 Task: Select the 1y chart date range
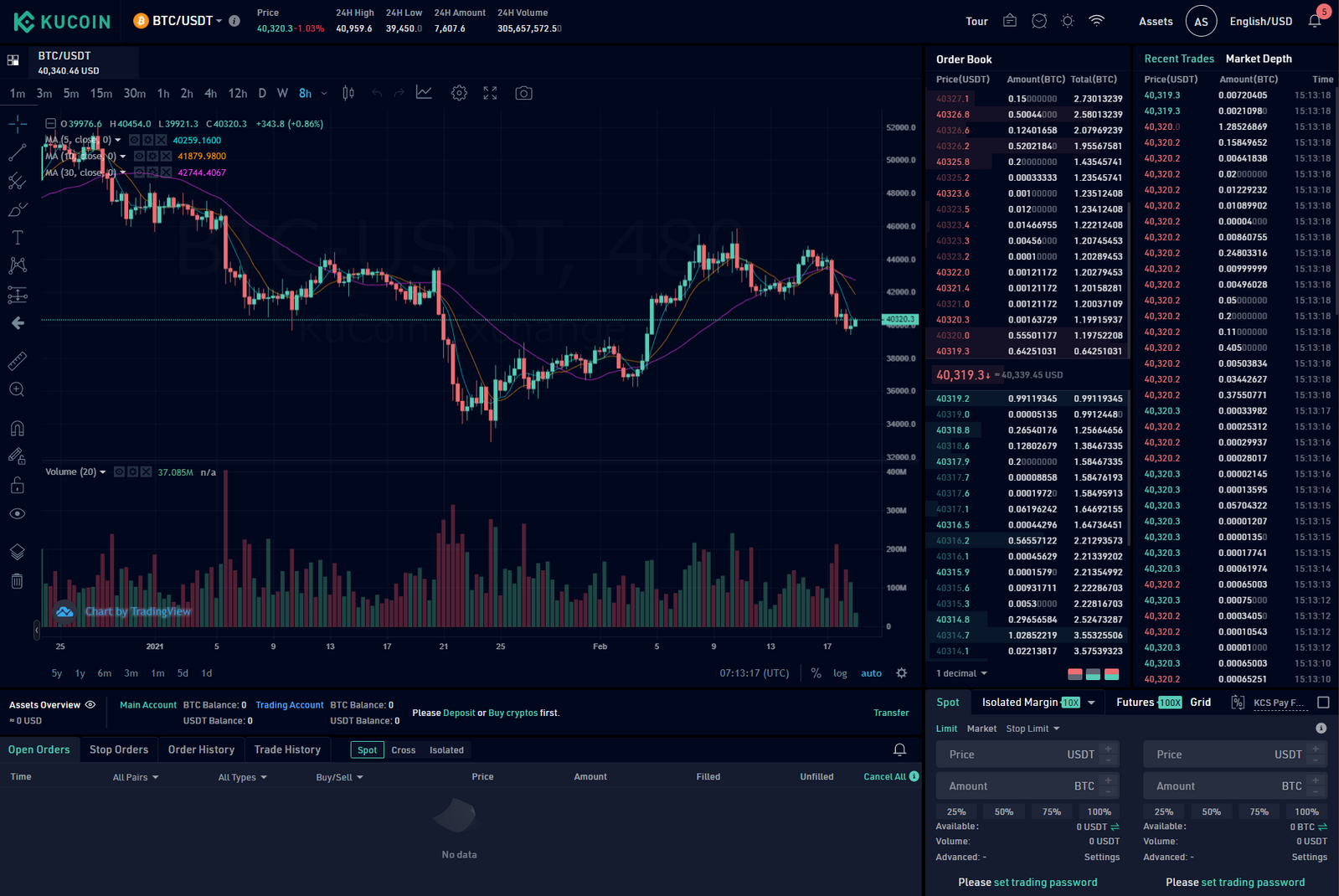(80, 673)
